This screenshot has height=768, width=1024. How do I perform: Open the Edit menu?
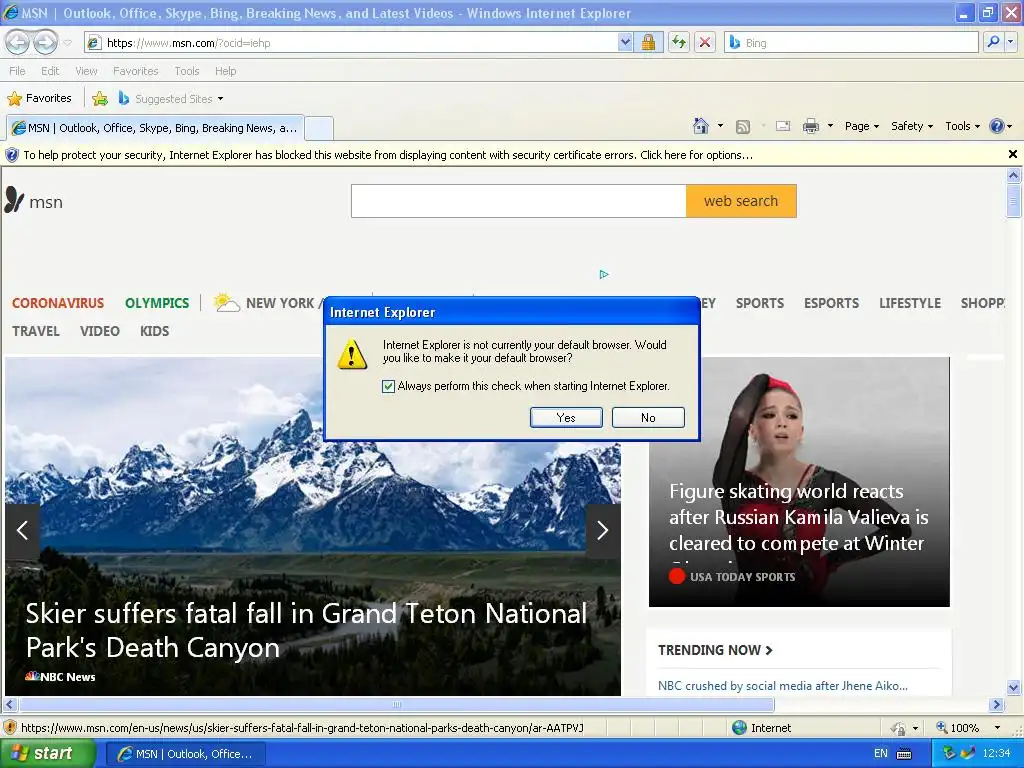tap(50, 71)
